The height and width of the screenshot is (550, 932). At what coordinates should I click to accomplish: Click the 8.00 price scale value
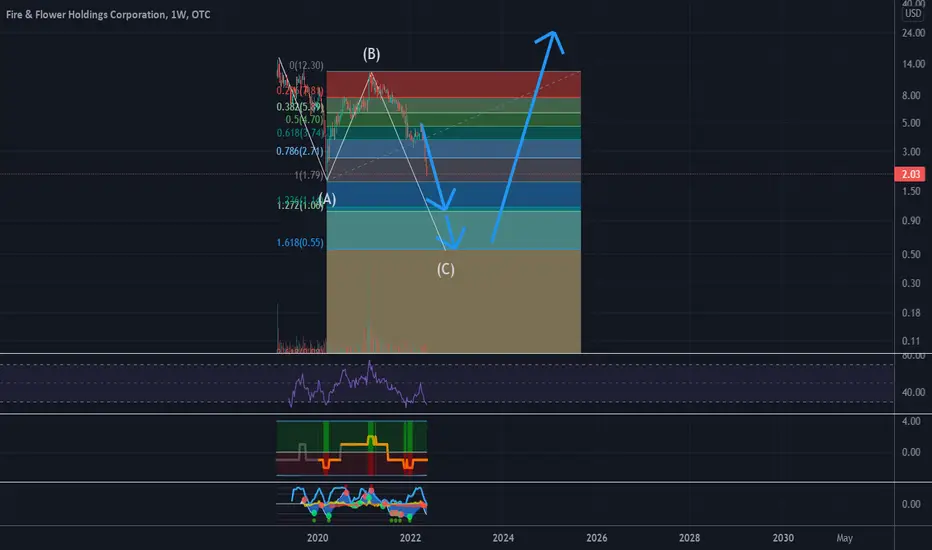(911, 95)
